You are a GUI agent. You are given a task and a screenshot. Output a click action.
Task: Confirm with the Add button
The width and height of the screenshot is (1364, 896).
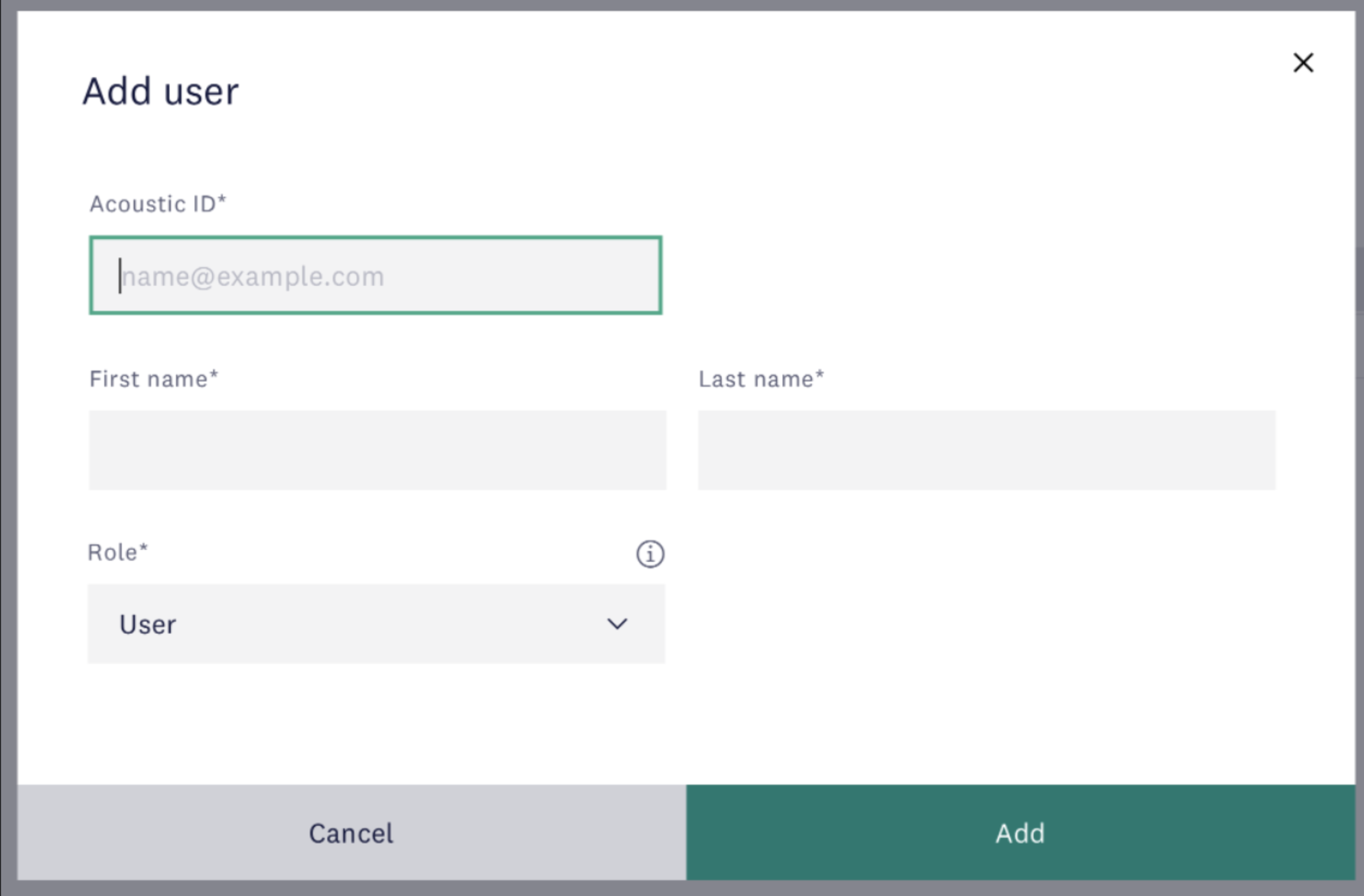[1021, 832]
